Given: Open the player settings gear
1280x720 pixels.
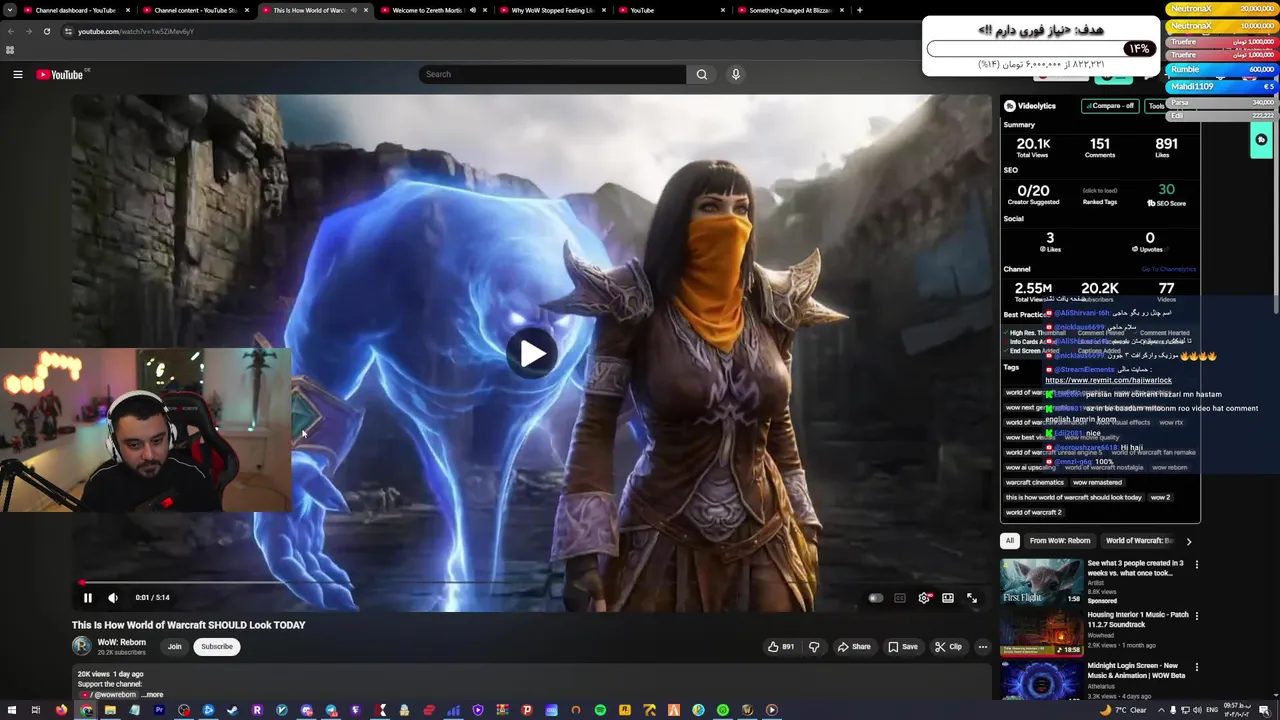Looking at the screenshot, I should point(924,598).
